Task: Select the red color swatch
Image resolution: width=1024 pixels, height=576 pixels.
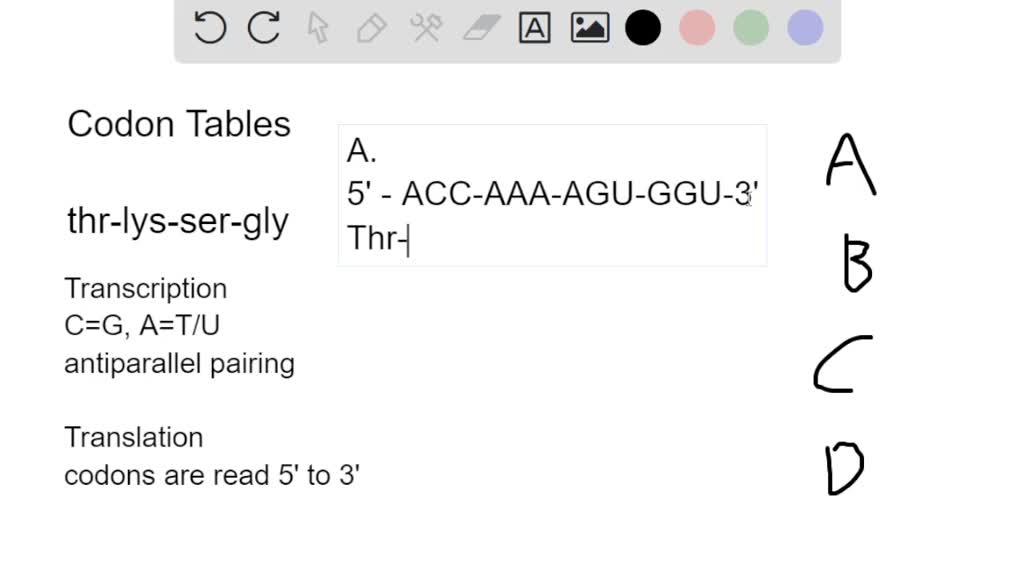Action: tap(697, 28)
